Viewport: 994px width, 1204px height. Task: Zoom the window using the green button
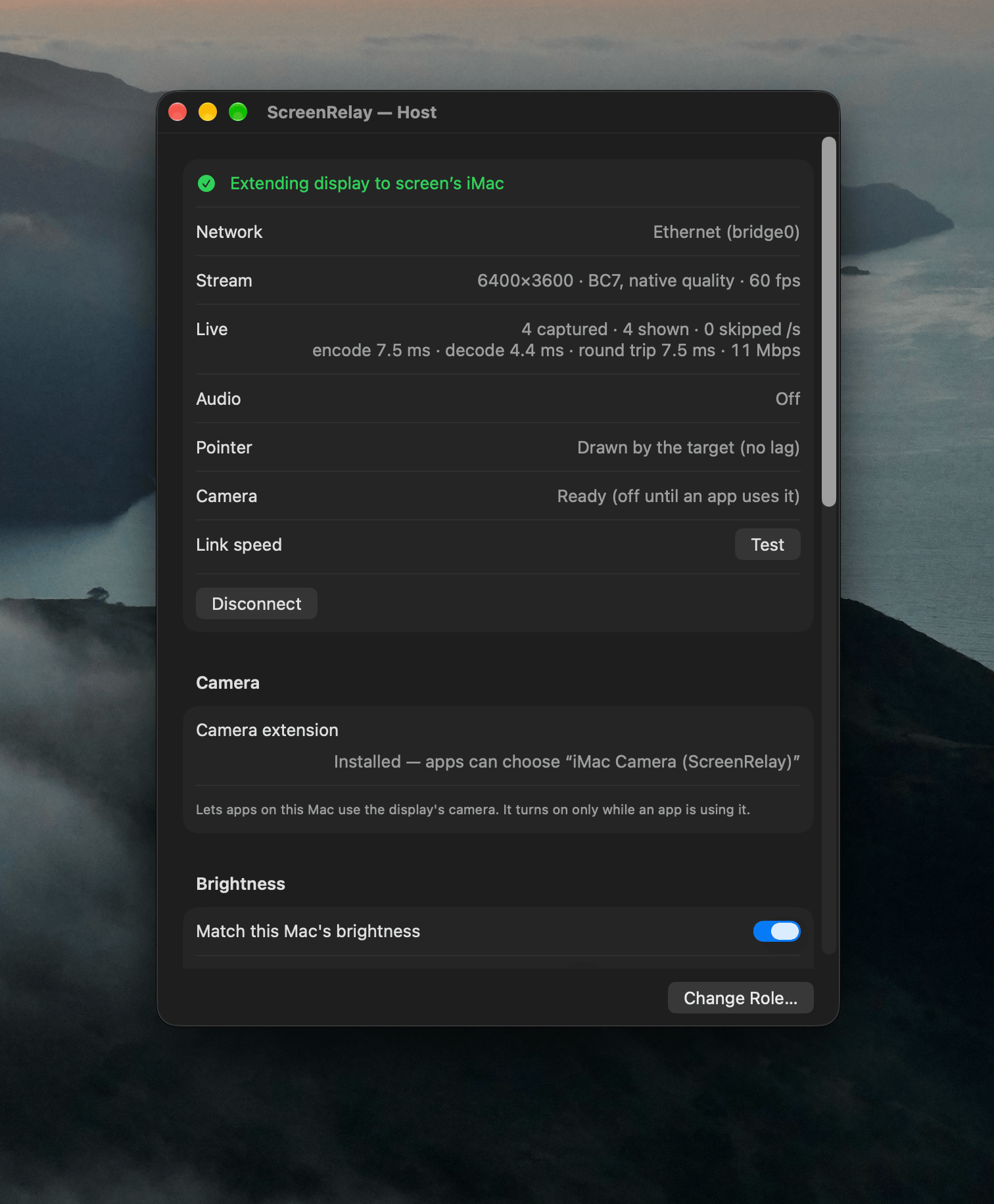coord(238,112)
